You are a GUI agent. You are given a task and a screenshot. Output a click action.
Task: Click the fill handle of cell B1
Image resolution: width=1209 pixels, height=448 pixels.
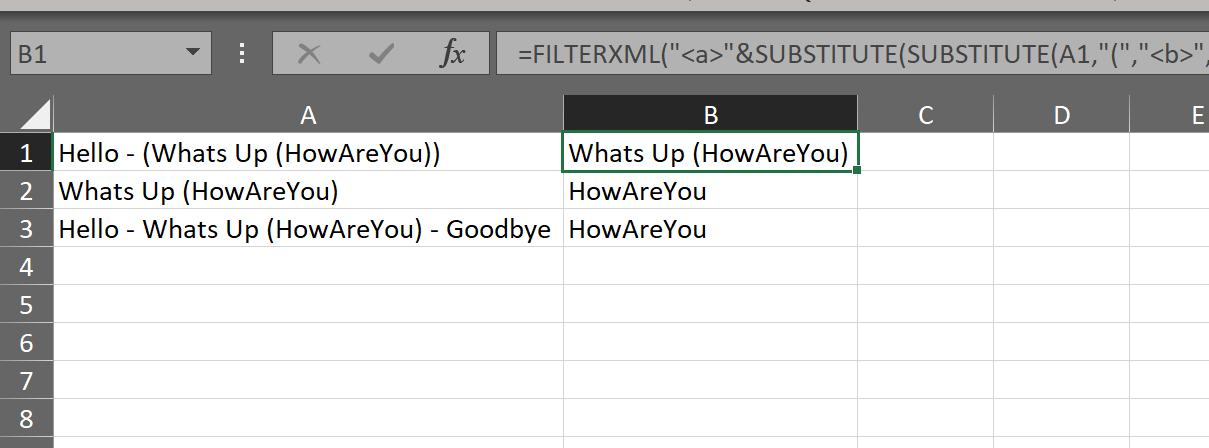(857, 171)
